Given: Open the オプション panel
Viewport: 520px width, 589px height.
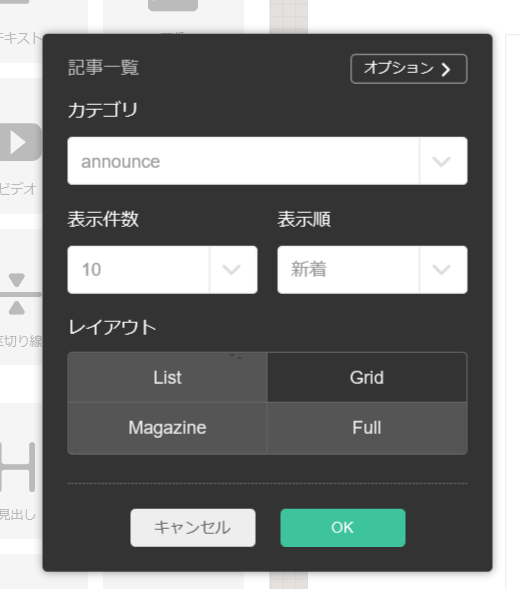Looking at the screenshot, I should (x=409, y=69).
